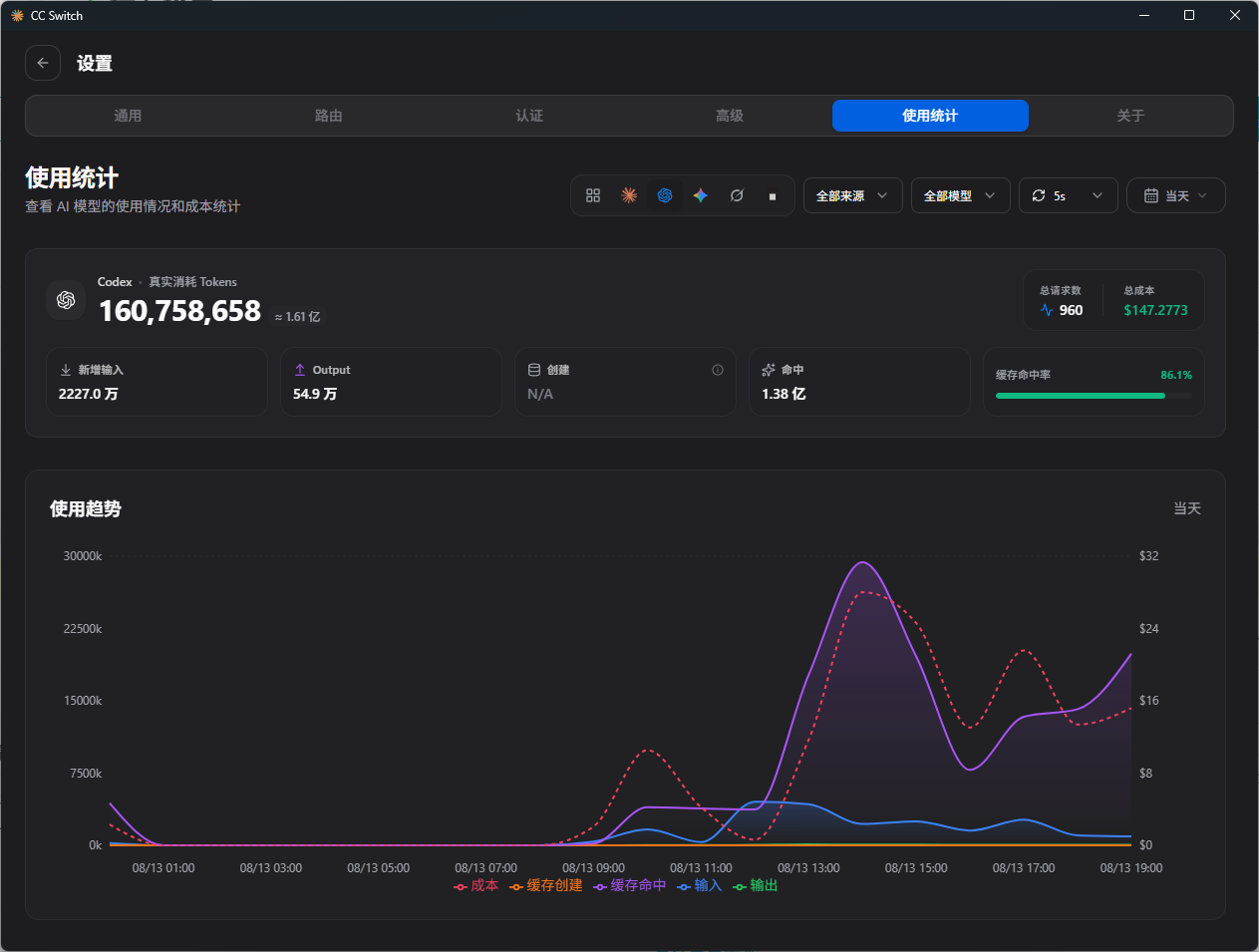Switch to the 通用 tab
This screenshot has height=952, width=1259.
tap(128, 116)
